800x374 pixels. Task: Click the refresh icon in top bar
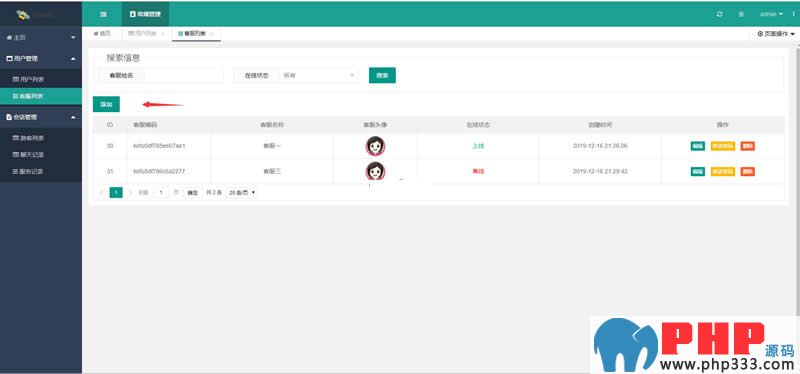[719, 14]
